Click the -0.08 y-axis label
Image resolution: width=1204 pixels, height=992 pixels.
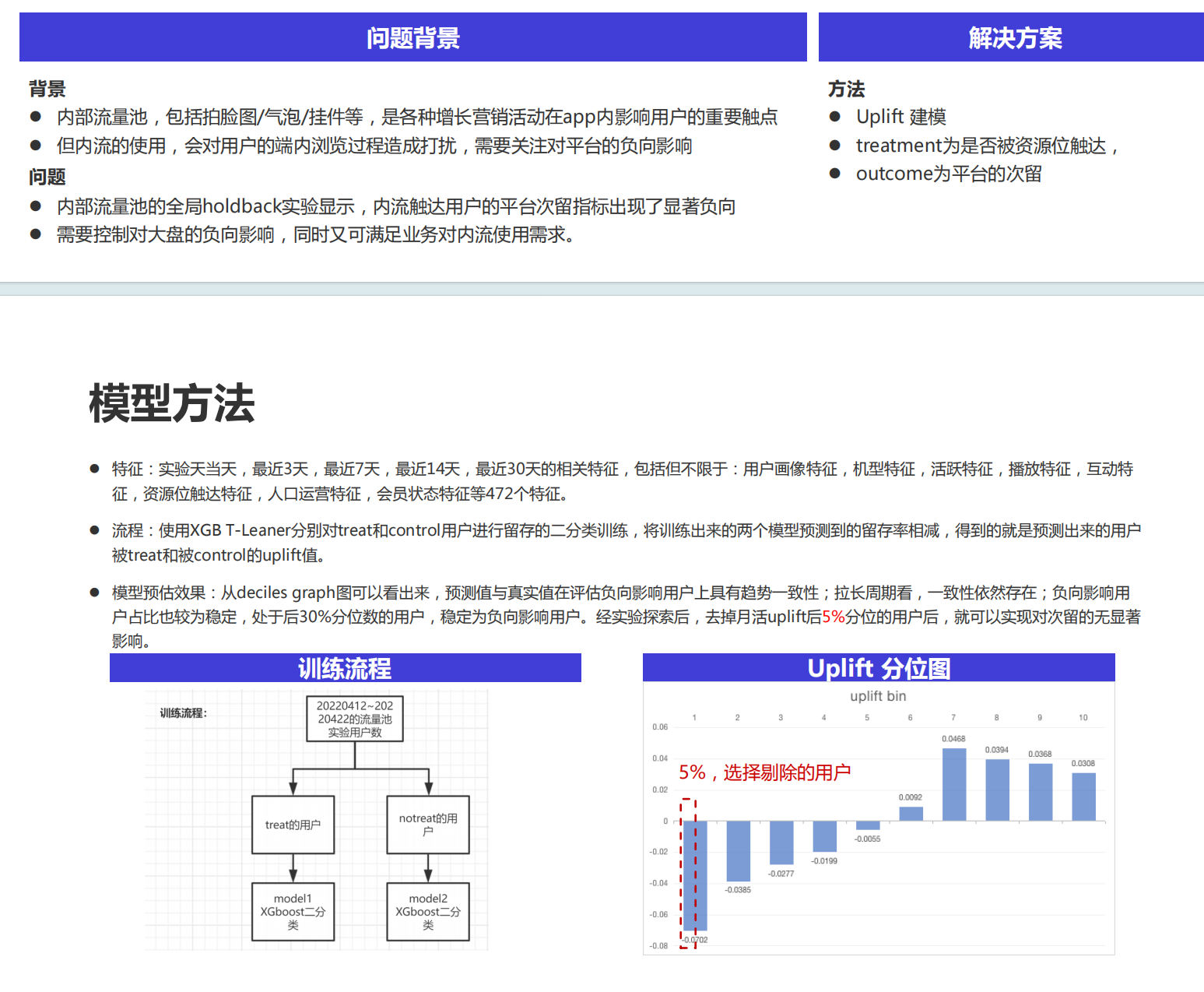coord(658,945)
